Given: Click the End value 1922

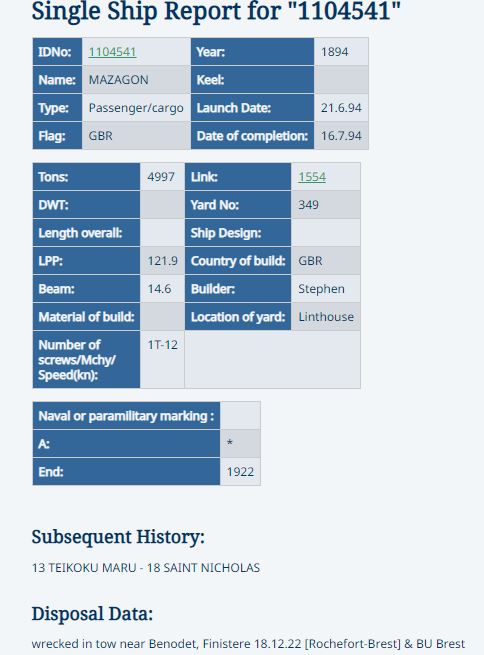Looking at the screenshot, I should click(240, 472).
